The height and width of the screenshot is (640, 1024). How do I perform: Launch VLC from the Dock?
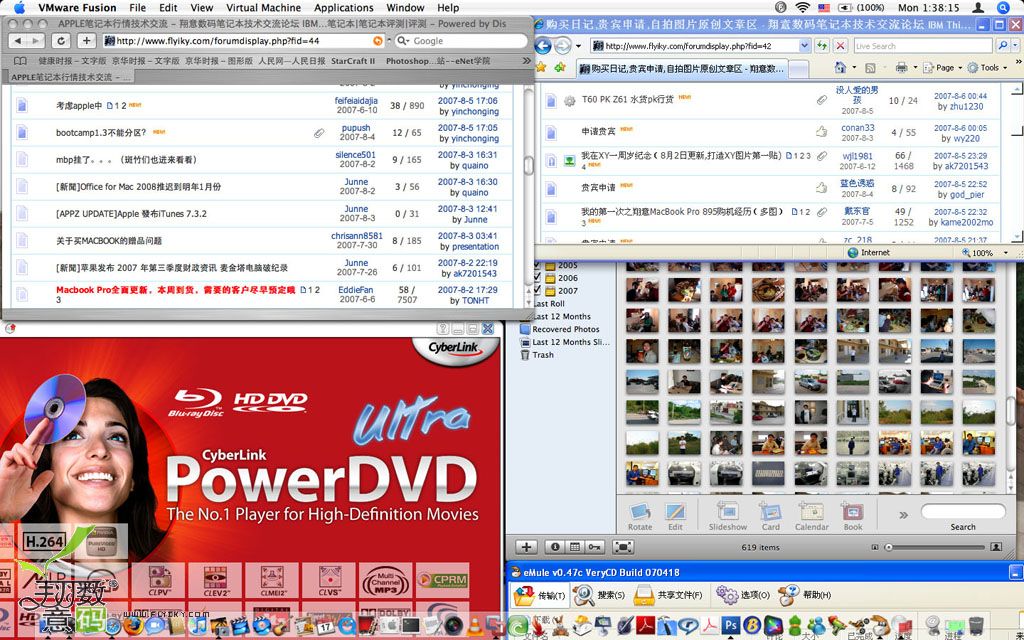[475, 628]
